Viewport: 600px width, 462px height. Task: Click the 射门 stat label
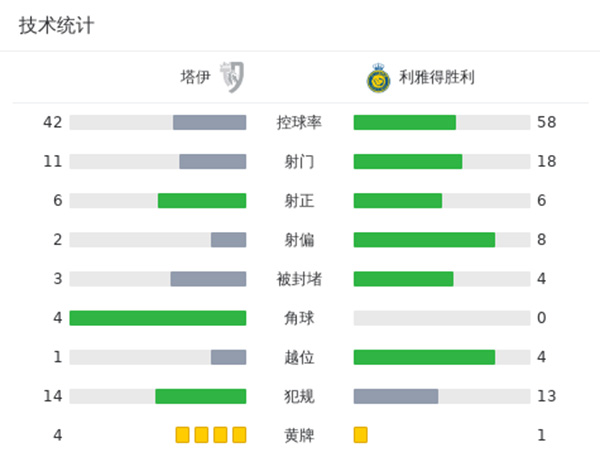pos(299,162)
